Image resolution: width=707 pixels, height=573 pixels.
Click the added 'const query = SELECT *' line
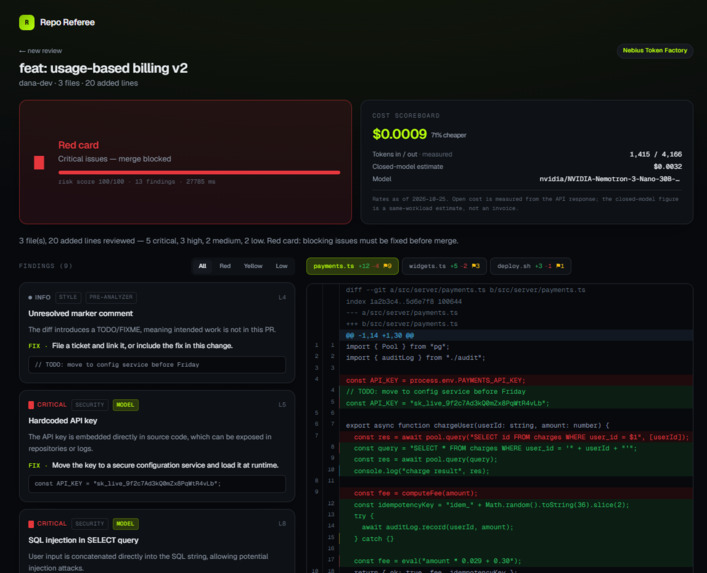click(516, 448)
